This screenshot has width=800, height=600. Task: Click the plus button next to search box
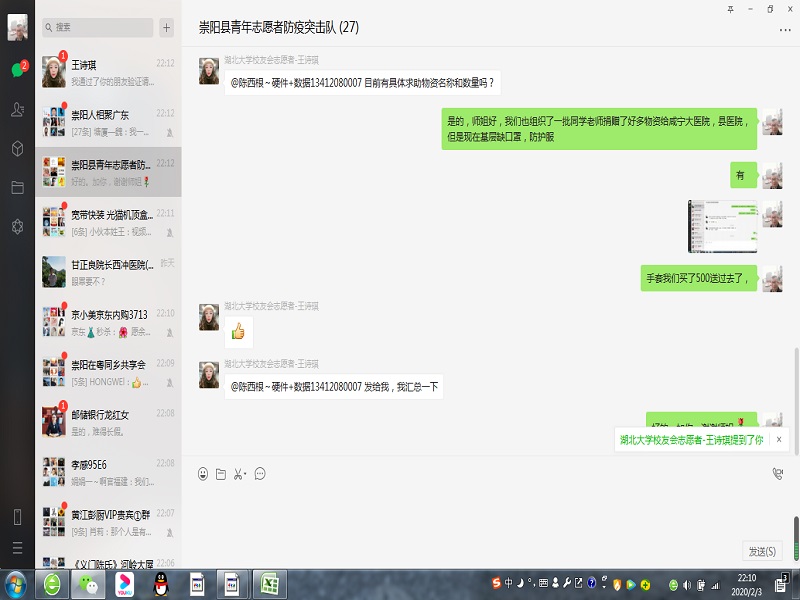[166, 28]
